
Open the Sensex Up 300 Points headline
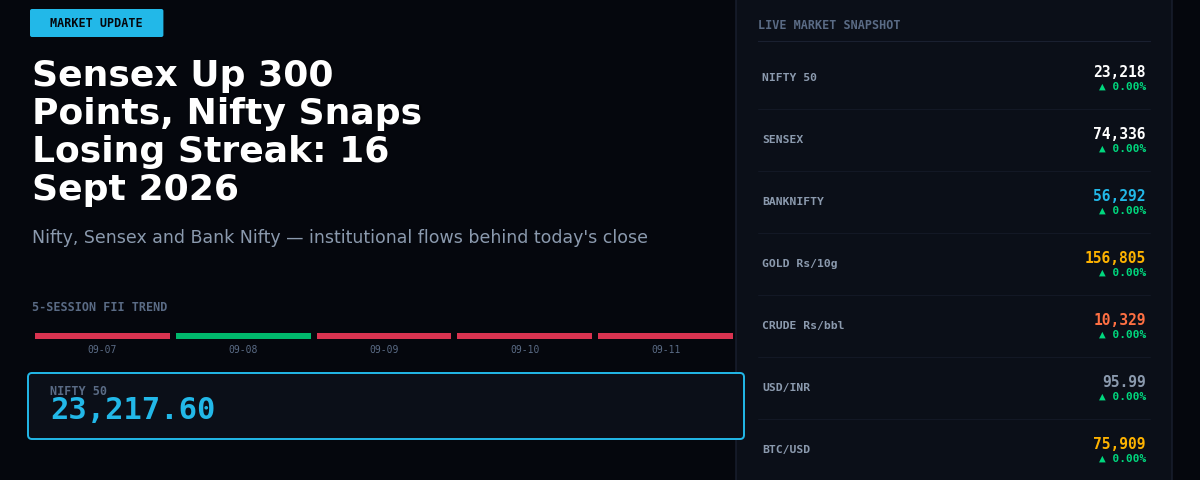tap(227, 132)
